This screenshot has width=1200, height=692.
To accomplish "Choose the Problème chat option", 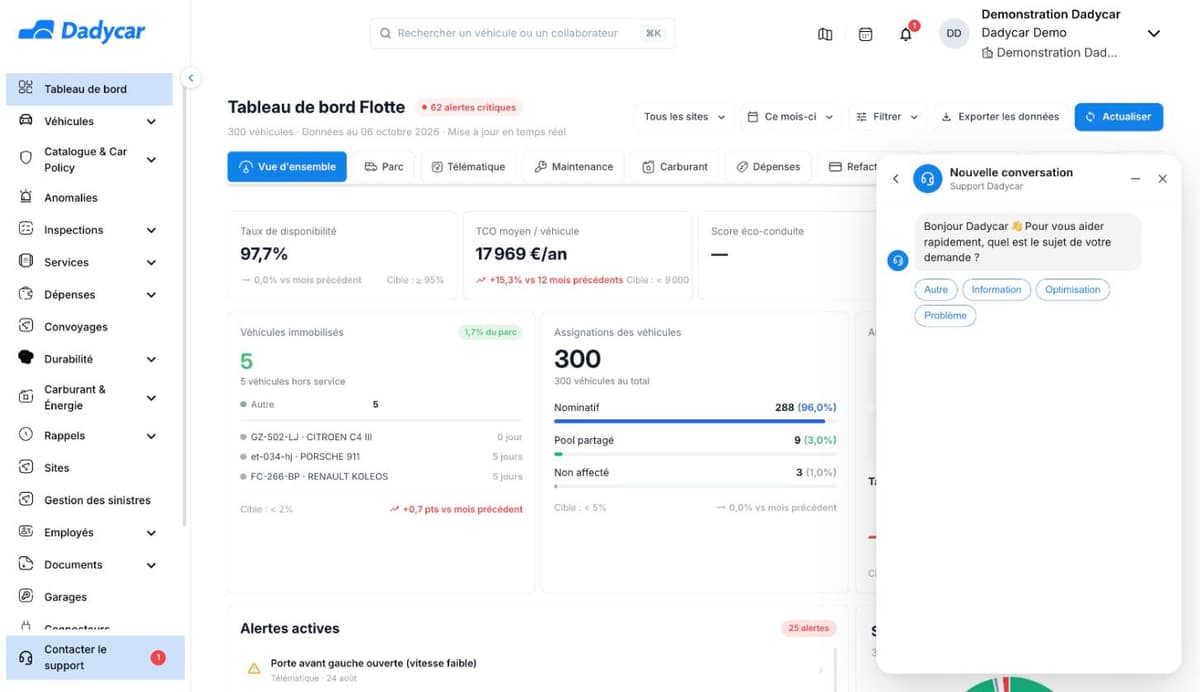I will [x=945, y=315].
